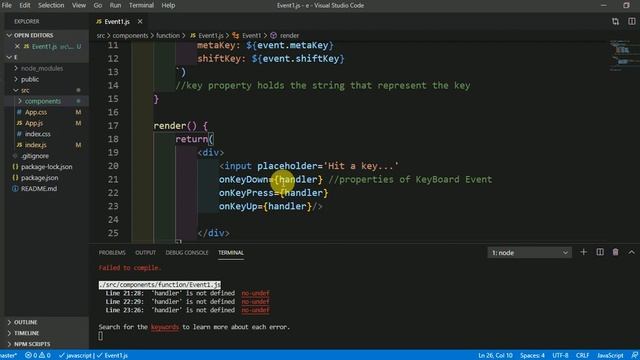Split the editor right

pyautogui.click(x=631, y=21)
